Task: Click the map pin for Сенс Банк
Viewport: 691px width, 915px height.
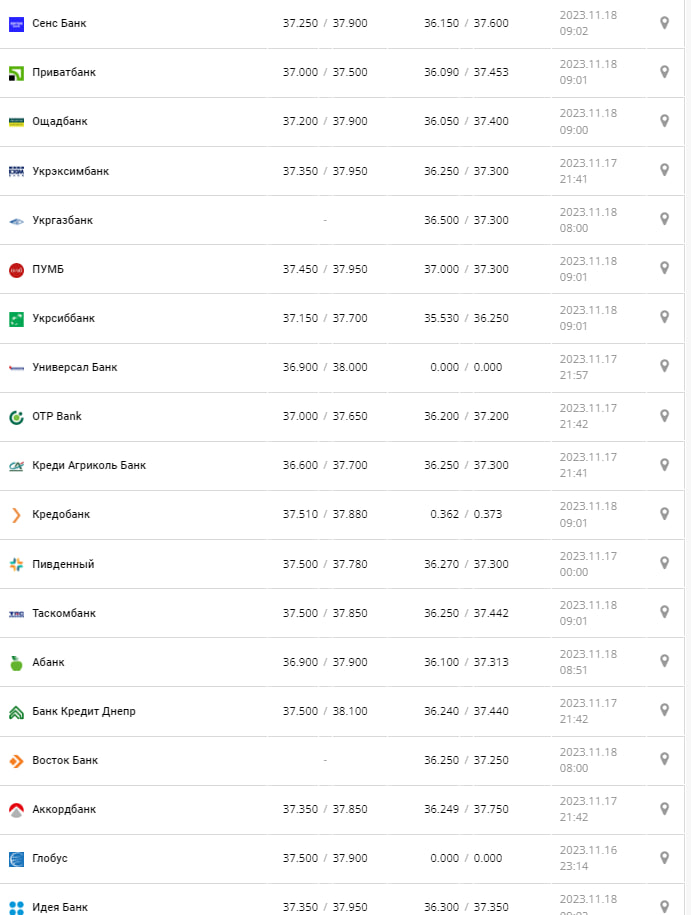Action: pyautogui.click(x=664, y=23)
